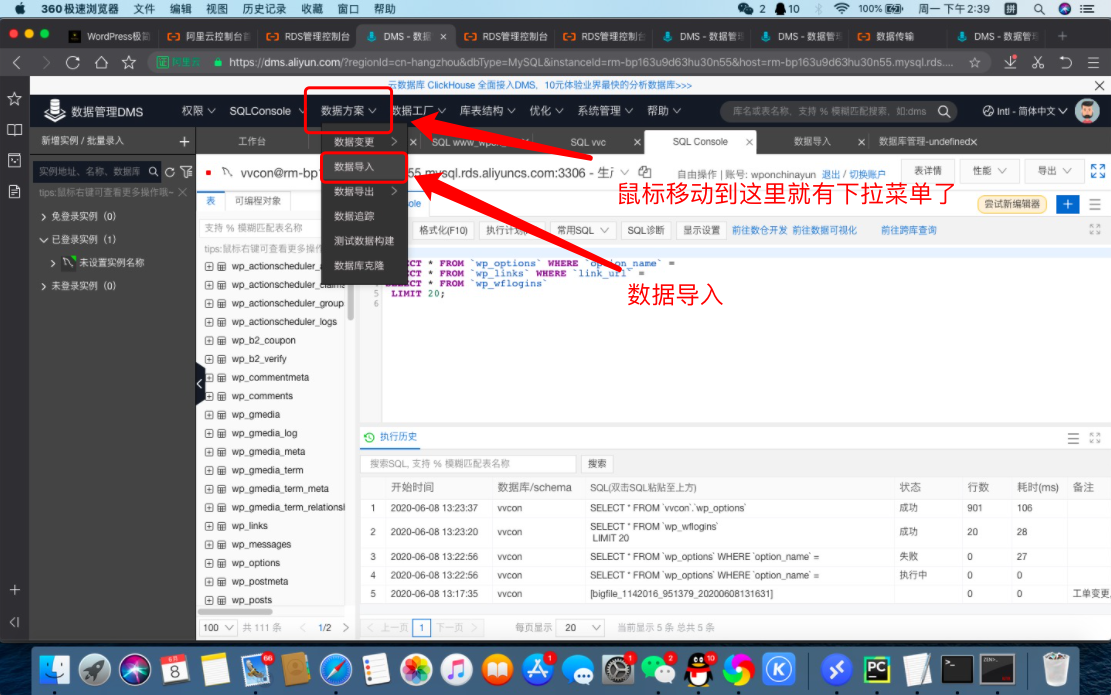Click the blue plus new tab button
The image size is (1111, 695).
[1067, 204]
